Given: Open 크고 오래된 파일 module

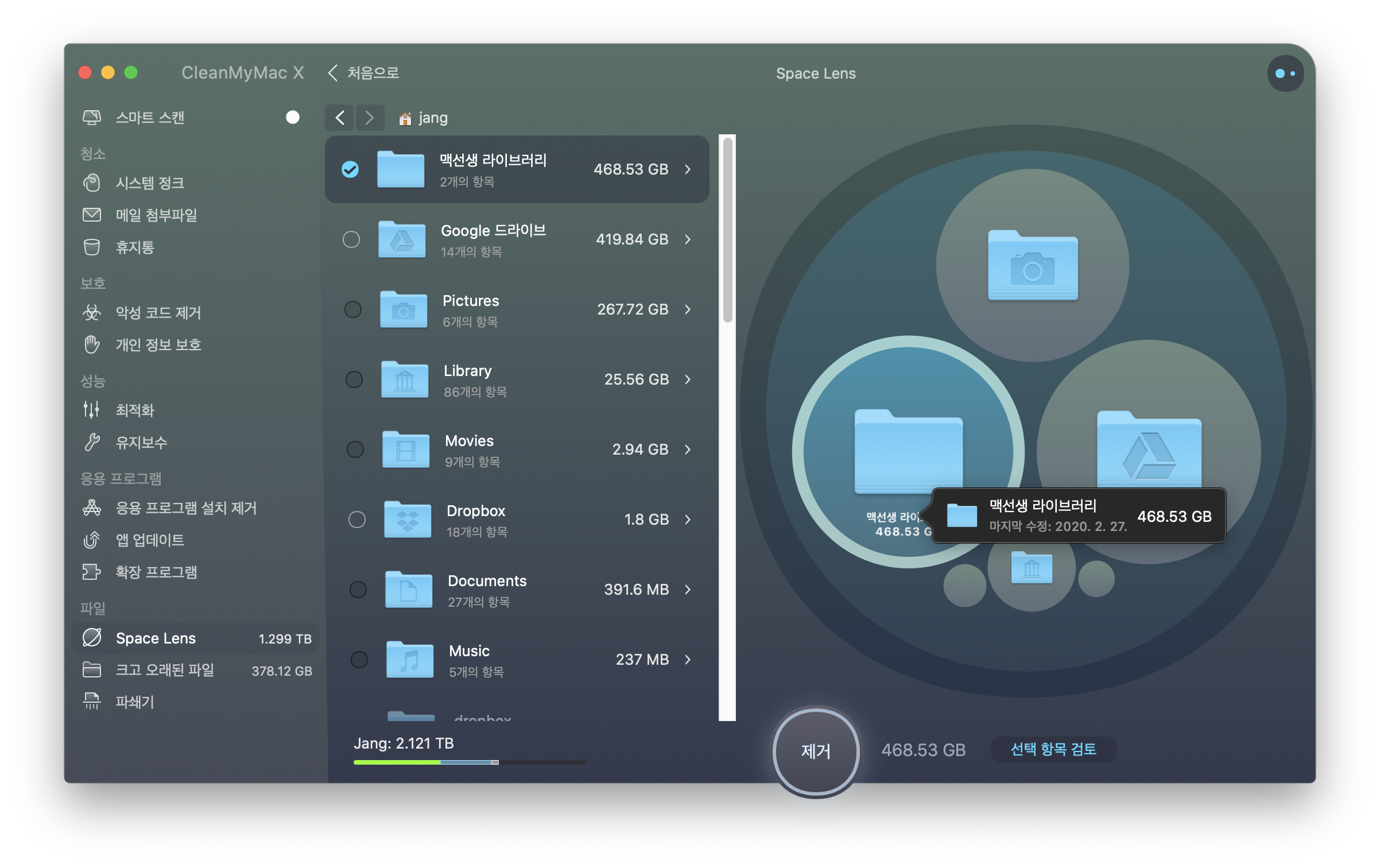Looking at the screenshot, I should [165, 670].
